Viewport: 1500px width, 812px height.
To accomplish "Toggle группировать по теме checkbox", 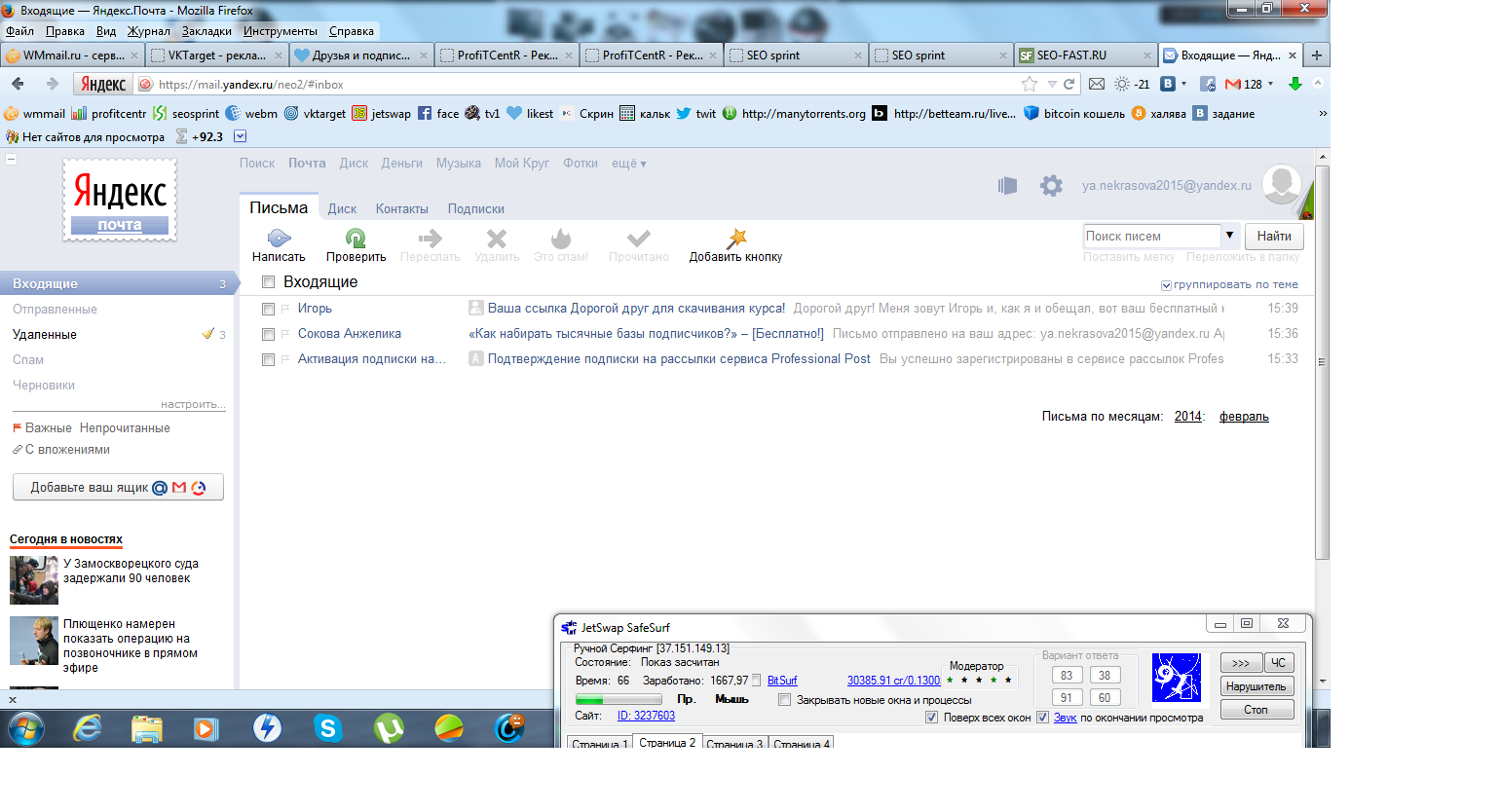I will tap(1166, 285).
